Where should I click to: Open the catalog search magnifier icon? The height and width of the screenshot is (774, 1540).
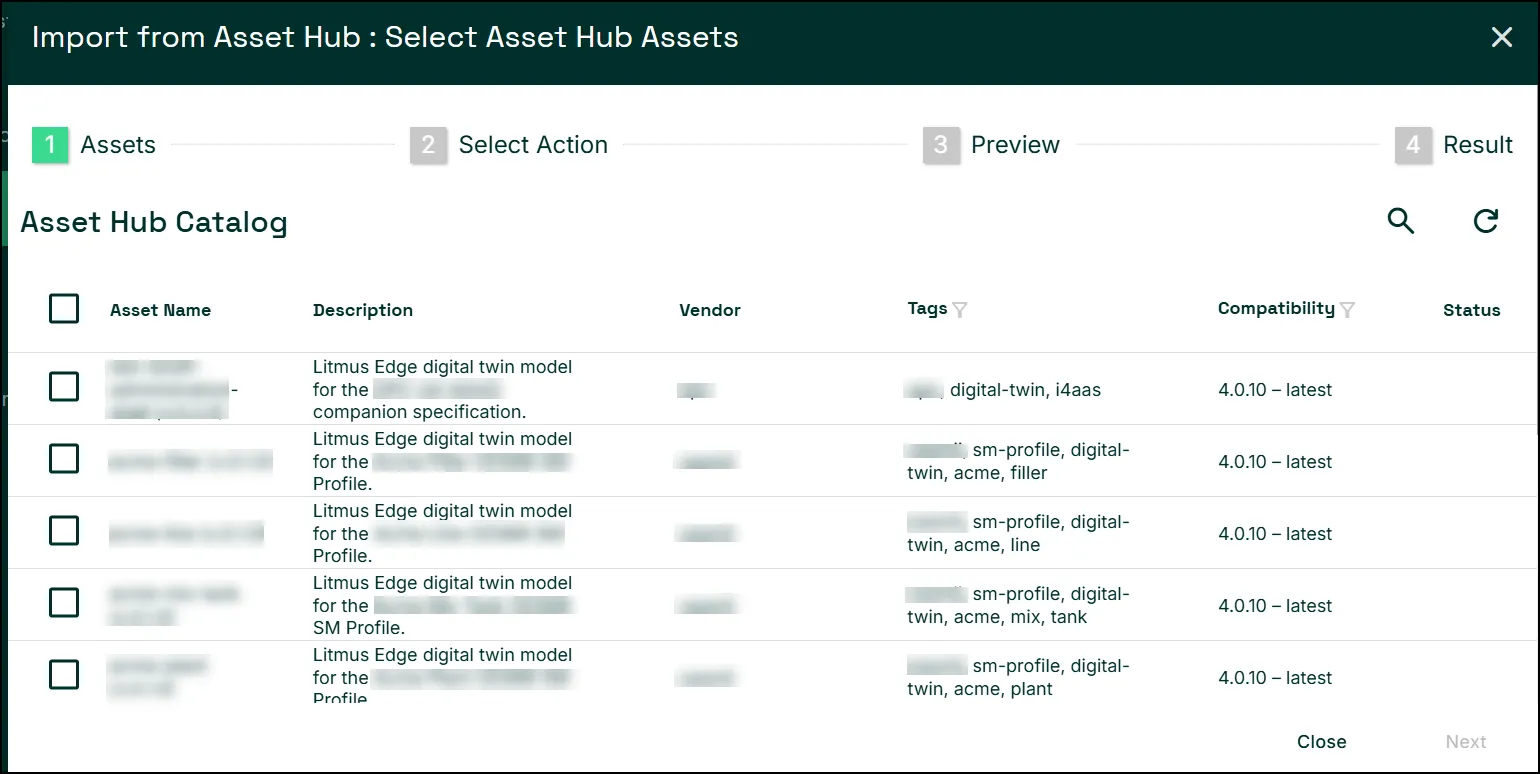coord(1401,221)
